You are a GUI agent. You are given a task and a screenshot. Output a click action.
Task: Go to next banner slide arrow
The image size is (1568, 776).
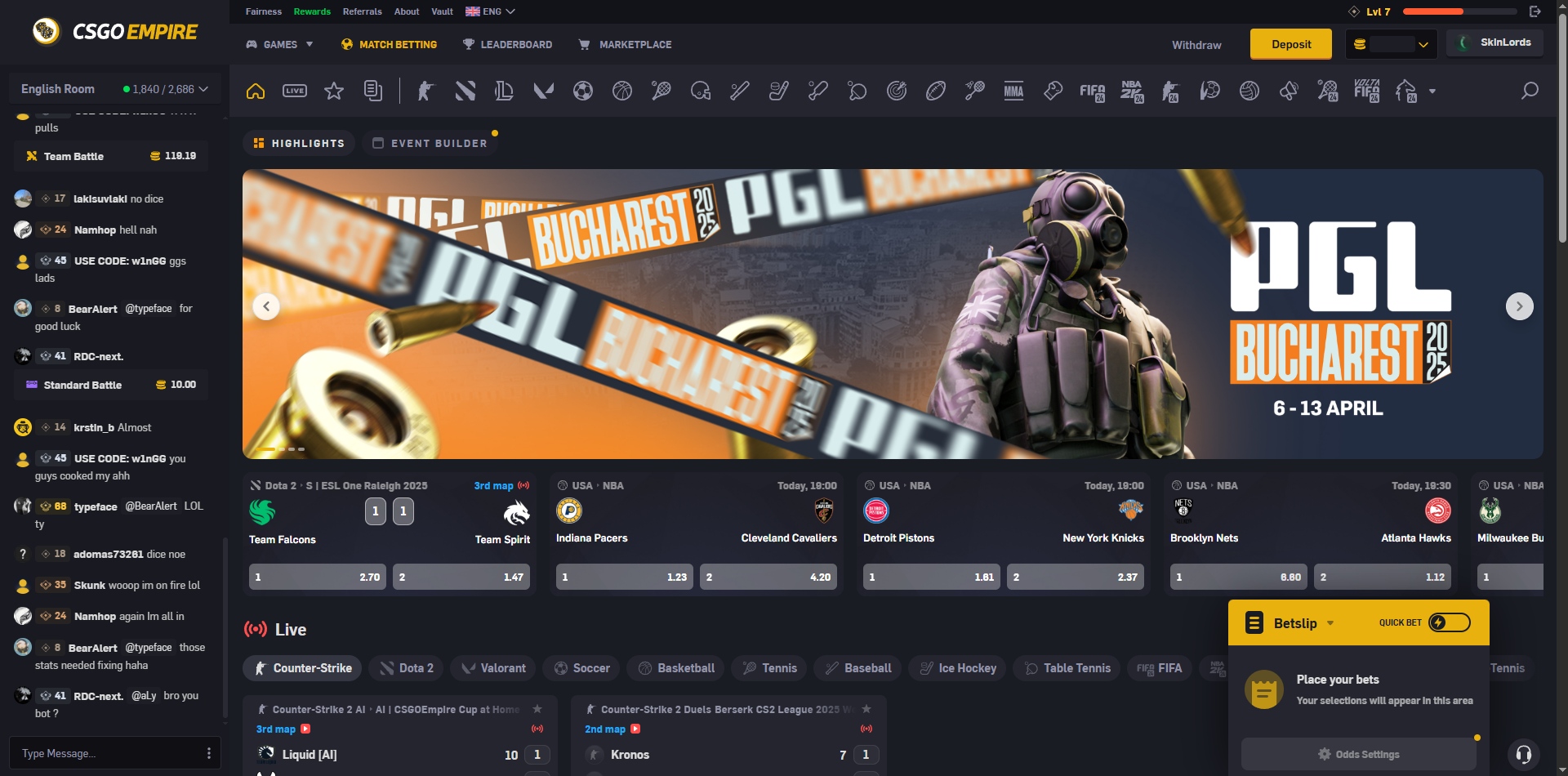coord(1519,306)
